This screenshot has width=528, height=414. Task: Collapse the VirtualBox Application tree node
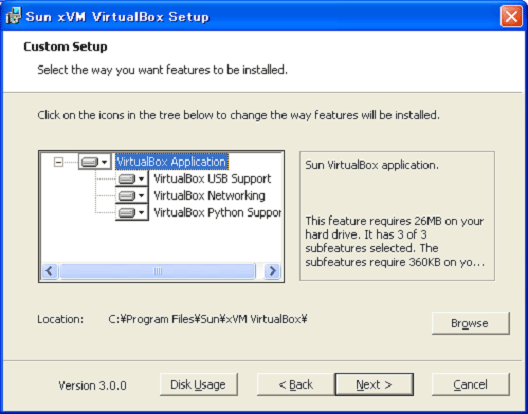pos(58,162)
